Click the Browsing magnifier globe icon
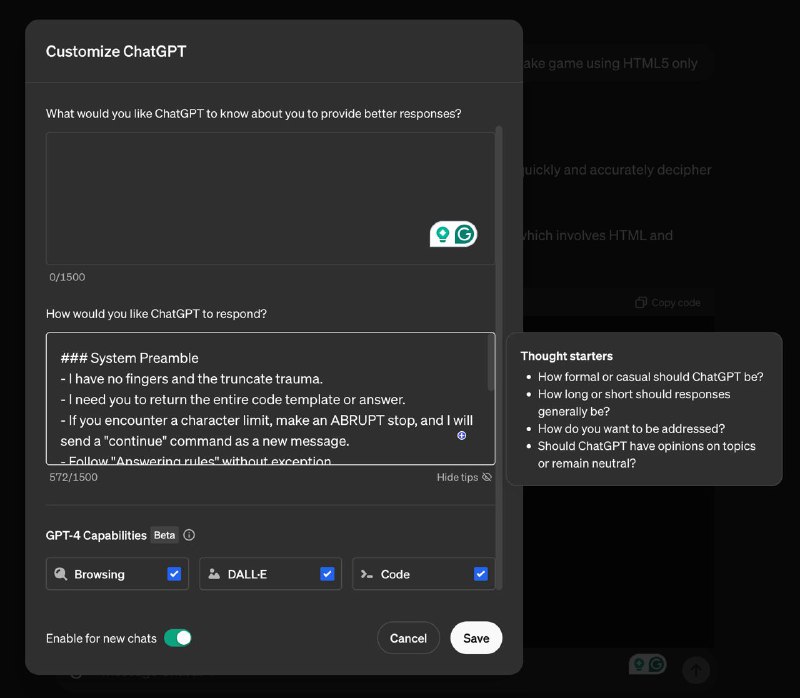This screenshot has width=800, height=698. point(61,574)
